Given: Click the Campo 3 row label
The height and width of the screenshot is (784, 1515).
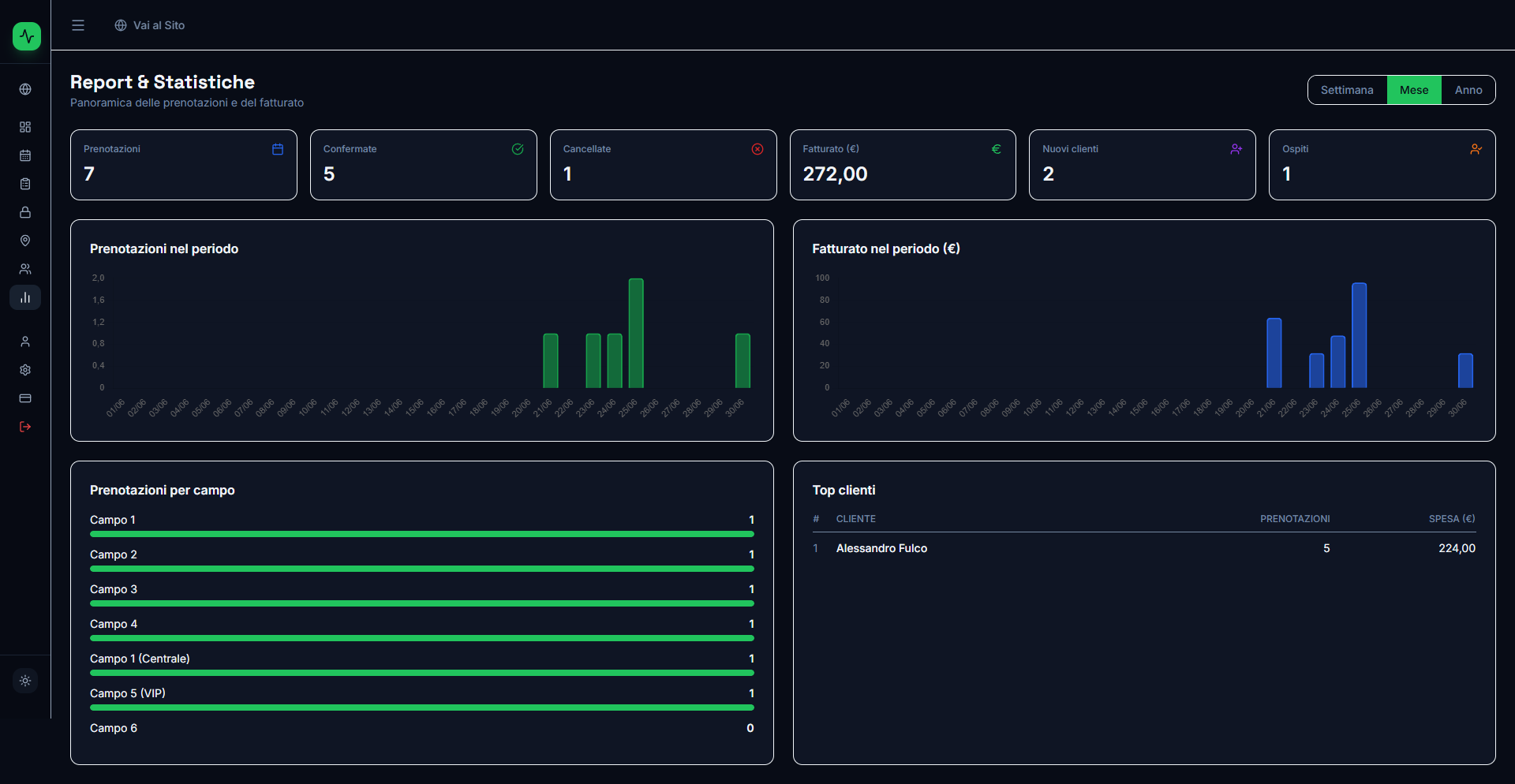Looking at the screenshot, I should pyautogui.click(x=114, y=589).
